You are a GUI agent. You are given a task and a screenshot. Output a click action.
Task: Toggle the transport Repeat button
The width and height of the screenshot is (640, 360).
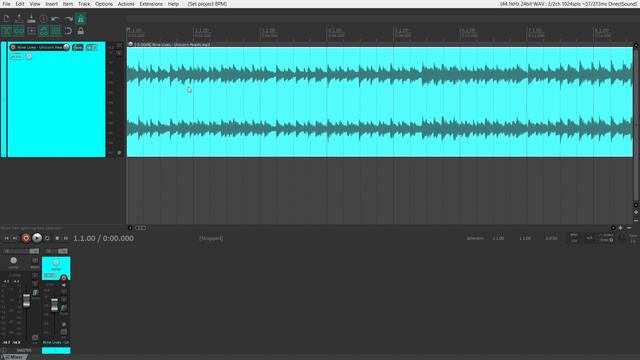(47, 238)
